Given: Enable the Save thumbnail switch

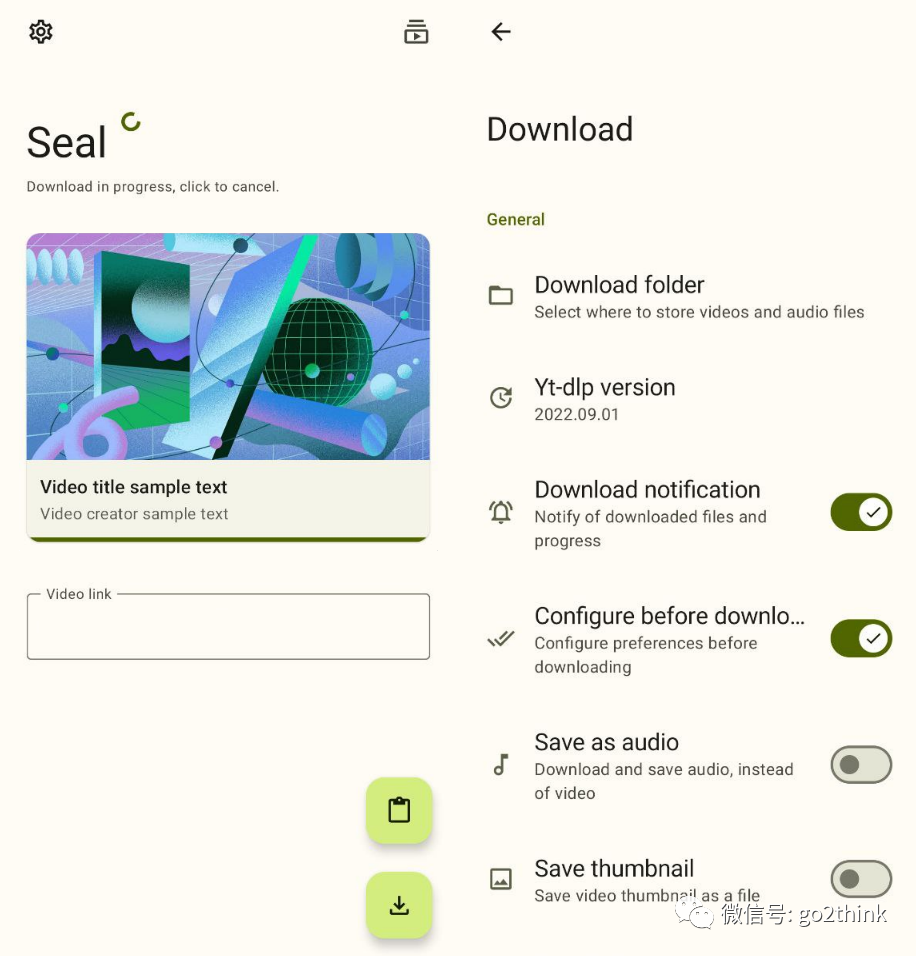Looking at the screenshot, I should tap(861, 879).
